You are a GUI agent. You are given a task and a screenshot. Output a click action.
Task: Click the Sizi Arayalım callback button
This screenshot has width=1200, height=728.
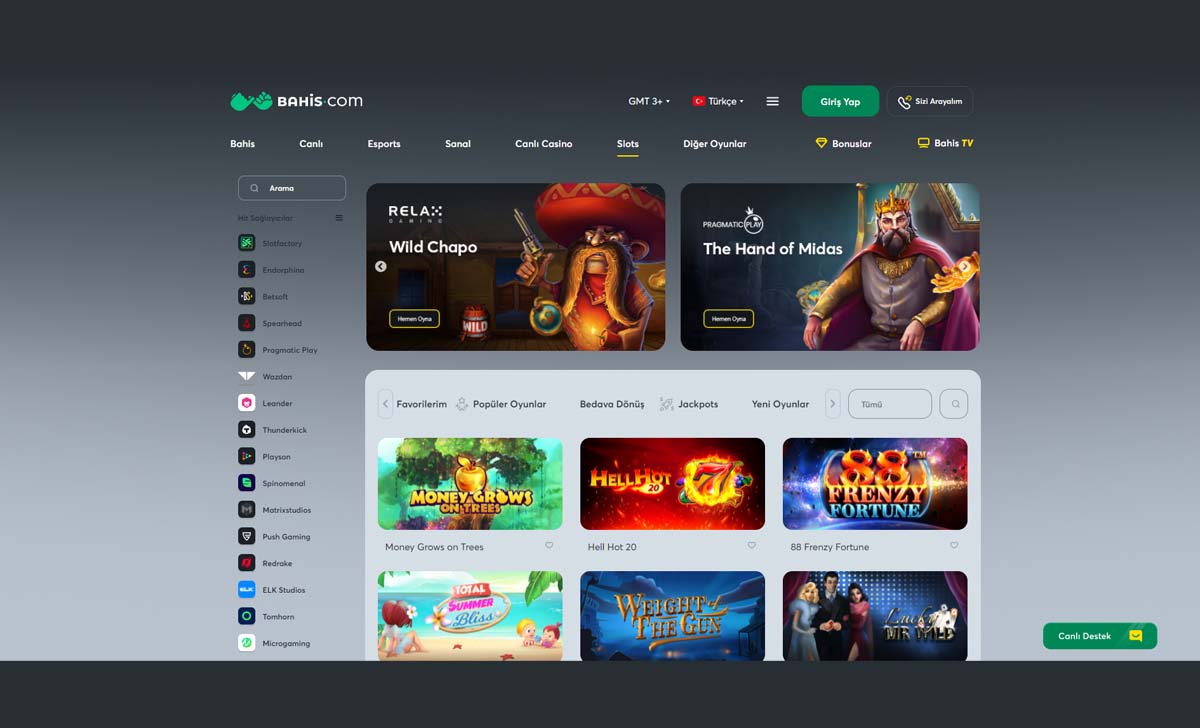click(930, 101)
